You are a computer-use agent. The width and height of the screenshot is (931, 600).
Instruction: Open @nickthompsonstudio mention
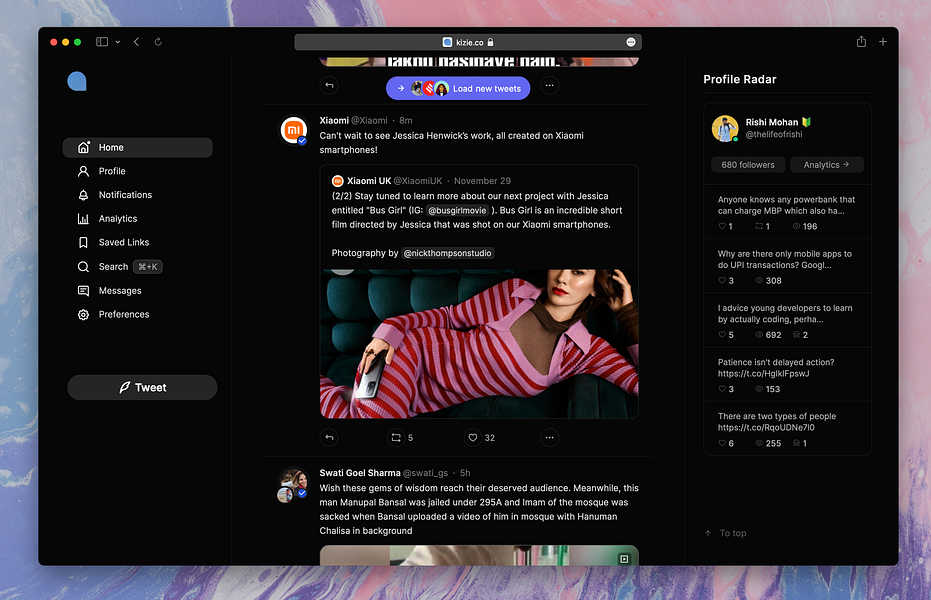[x=448, y=253]
